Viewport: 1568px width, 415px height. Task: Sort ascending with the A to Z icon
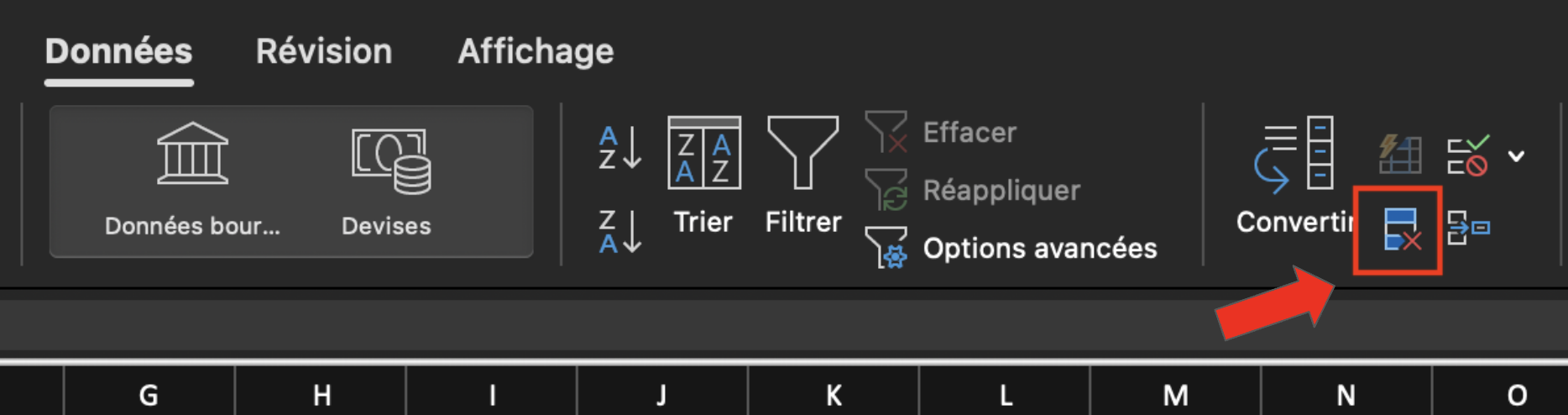620,147
